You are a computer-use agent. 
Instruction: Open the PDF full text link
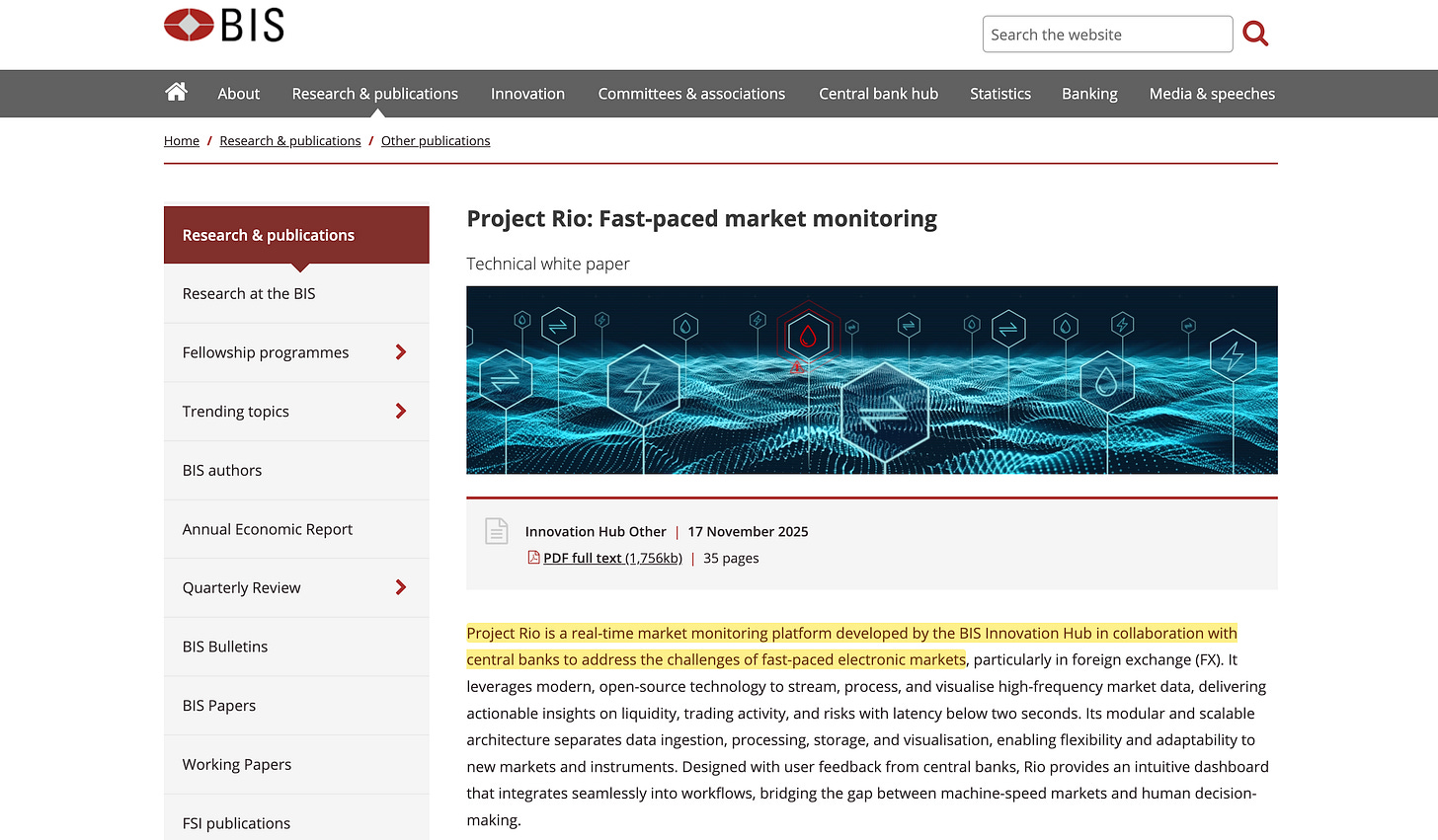point(612,558)
